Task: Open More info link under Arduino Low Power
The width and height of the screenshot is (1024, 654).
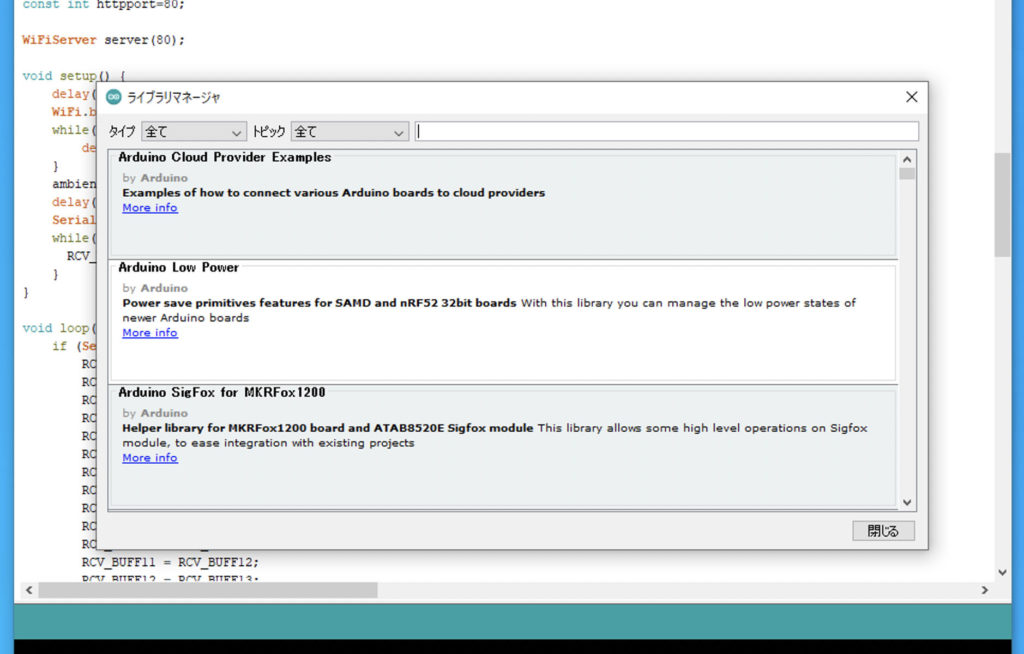Action: tap(150, 333)
